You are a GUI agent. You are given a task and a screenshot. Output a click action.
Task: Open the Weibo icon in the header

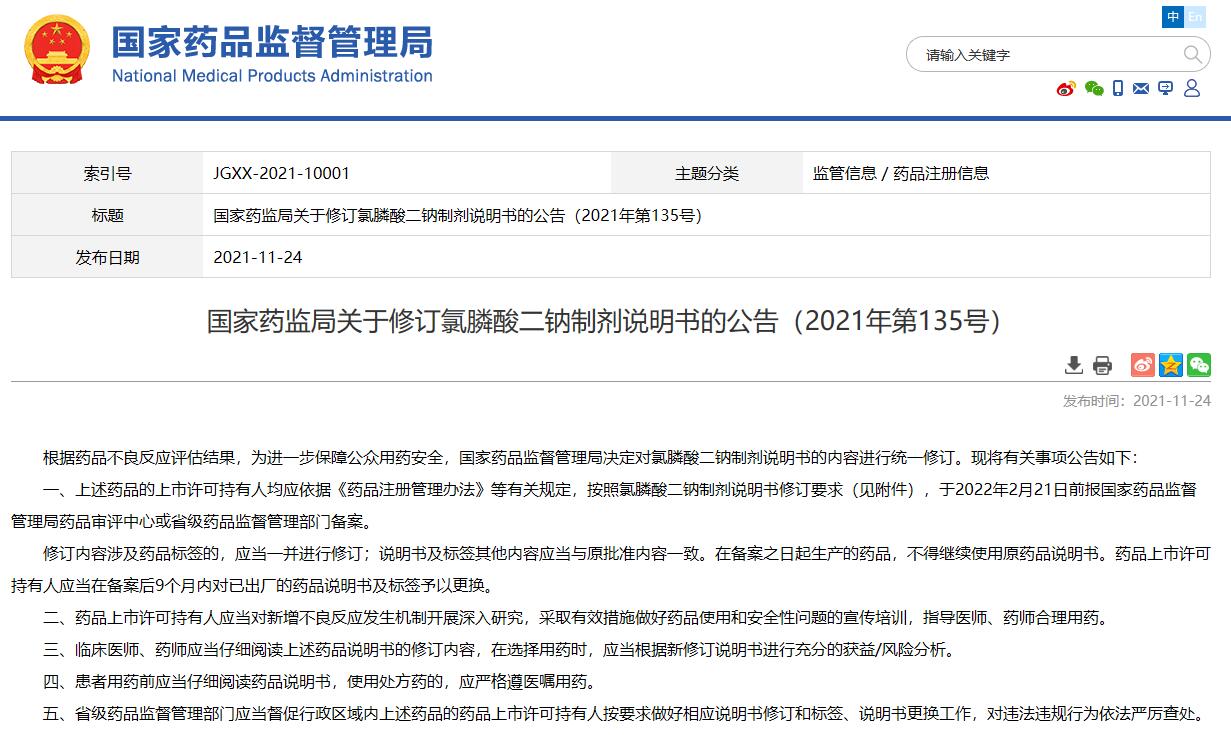[x=1066, y=89]
